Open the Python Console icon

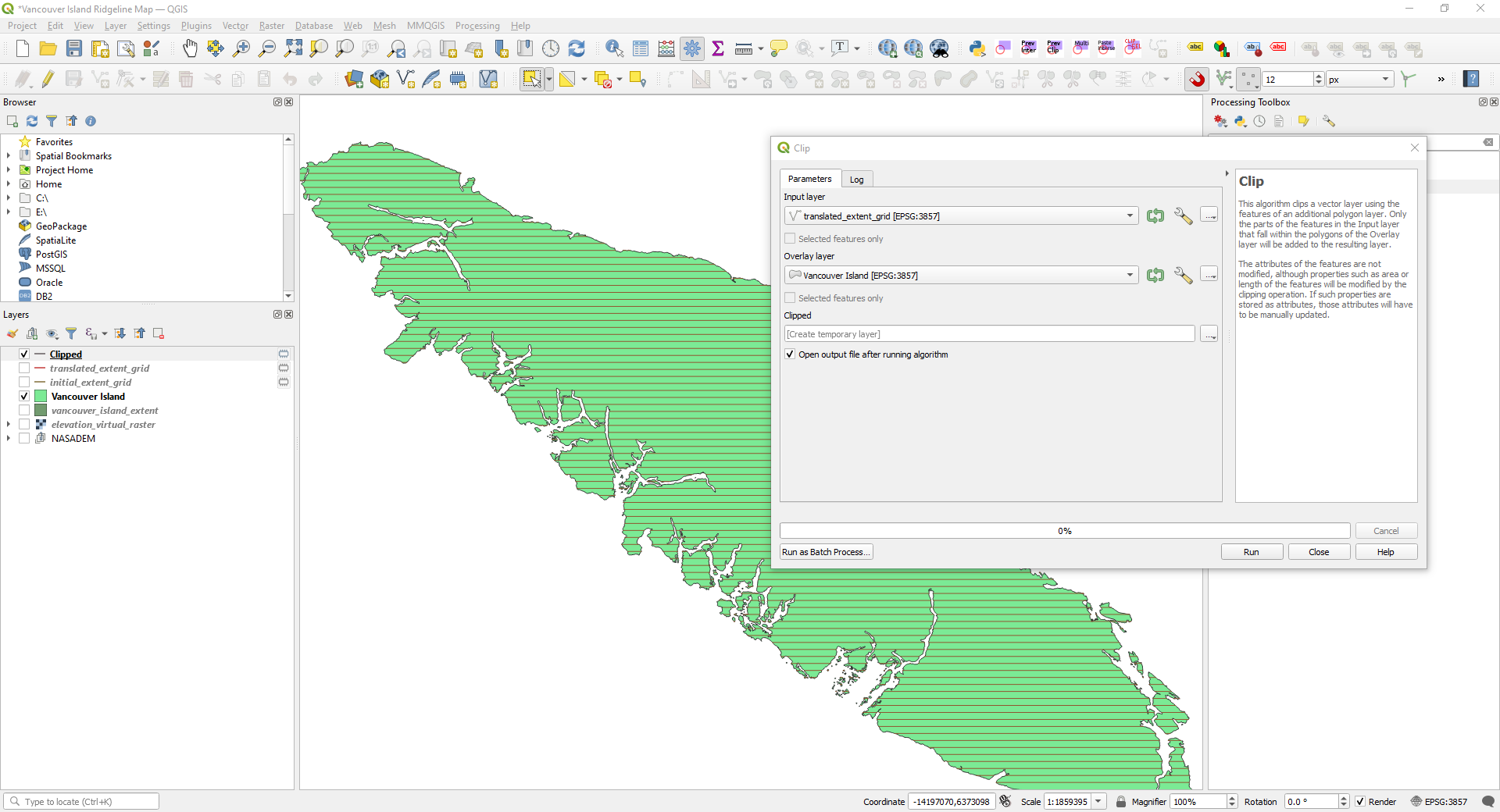tap(977, 49)
